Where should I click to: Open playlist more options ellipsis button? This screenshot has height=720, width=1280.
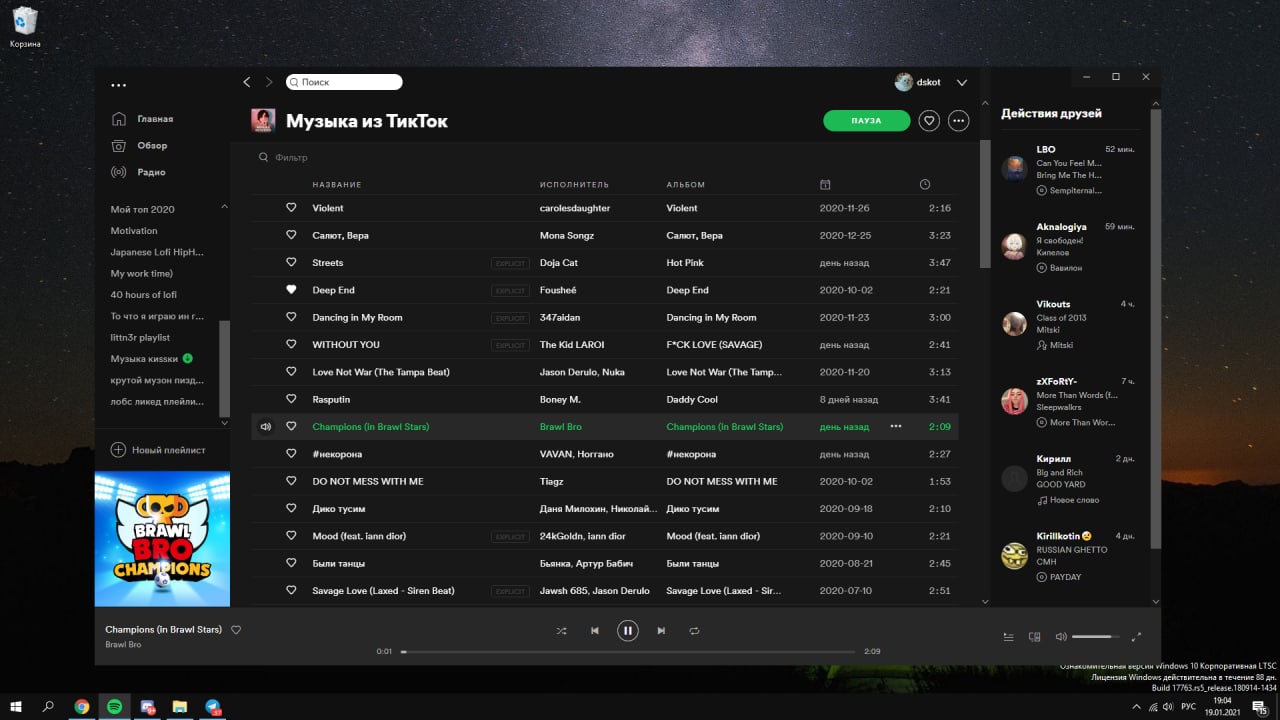(959, 121)
